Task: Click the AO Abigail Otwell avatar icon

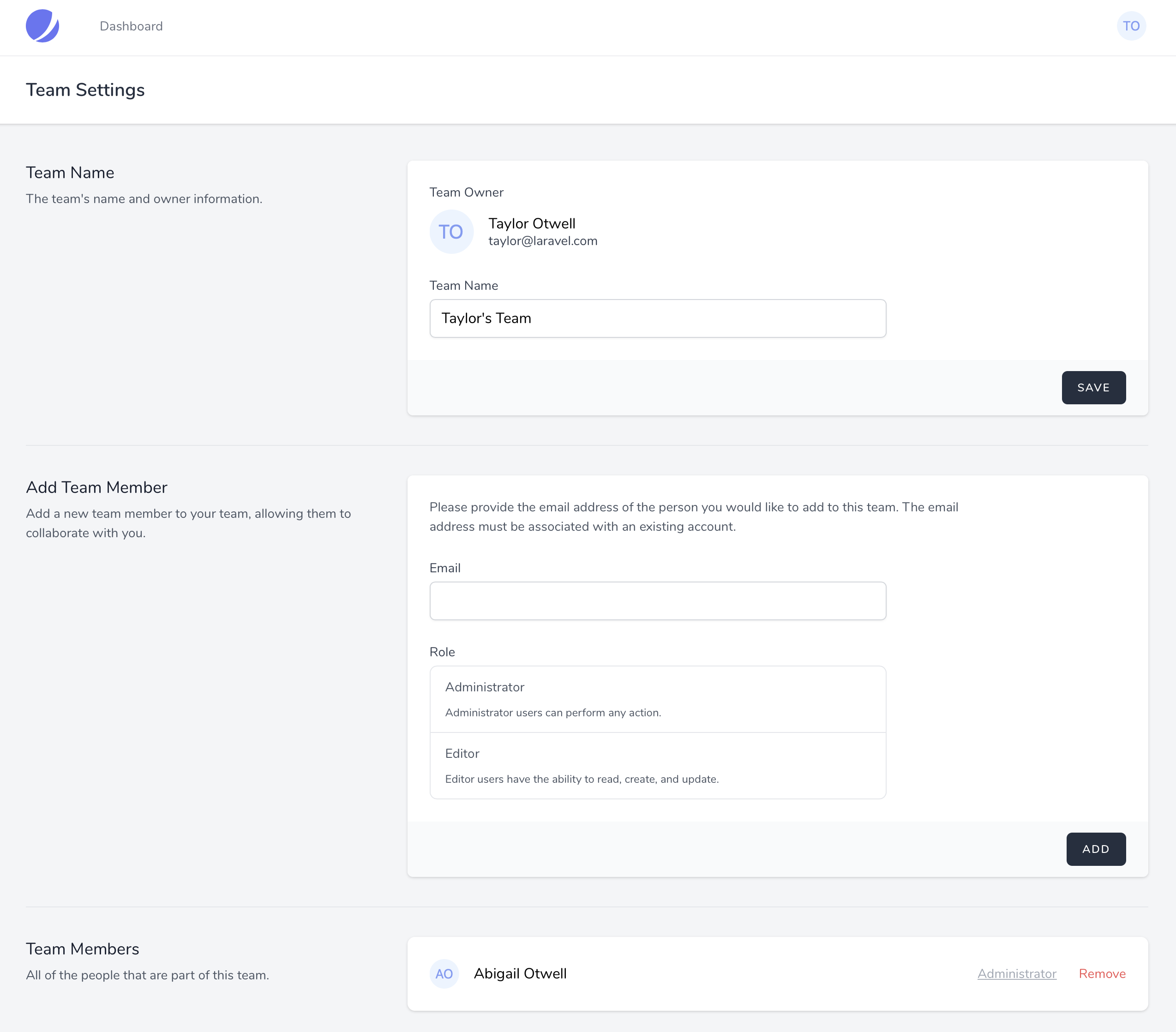Action: tap(445, 973)
